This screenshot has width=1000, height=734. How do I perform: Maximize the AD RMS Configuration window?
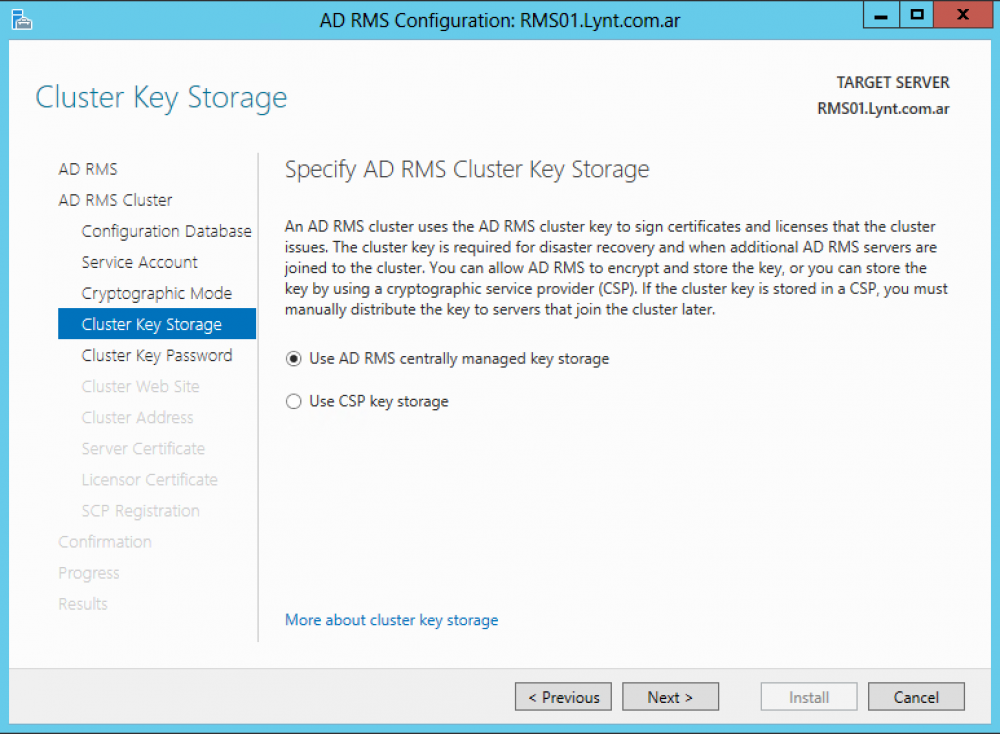(916, 15)
